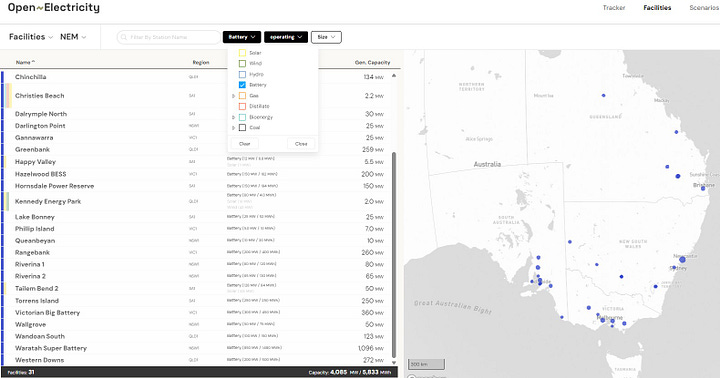Sort by Gen. Capacity column header
Screen dimensions: 720x378
coord(372,62)
